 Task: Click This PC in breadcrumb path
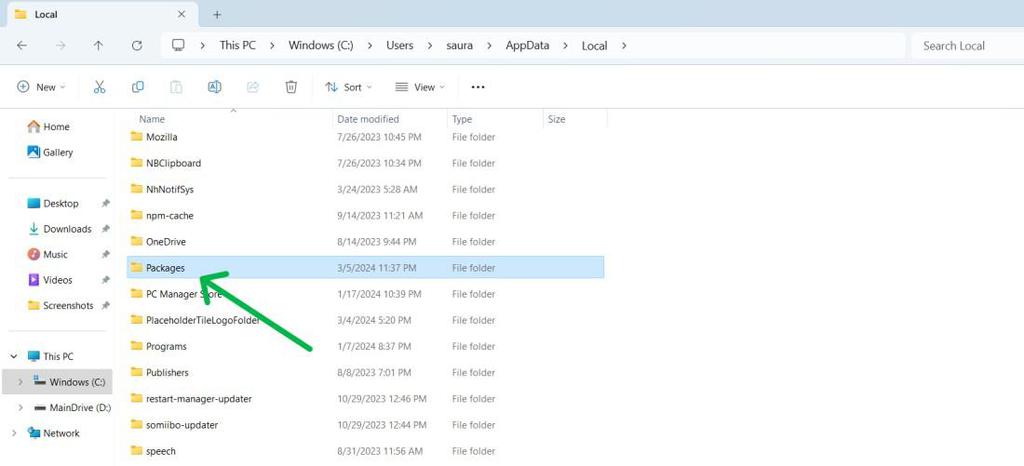point(238,46)
